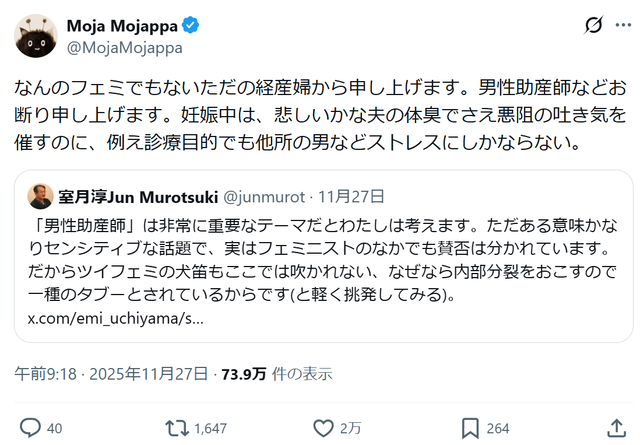
Task: Like the post with heart icon
Action: pyautogui.click(x=323, y=428)
